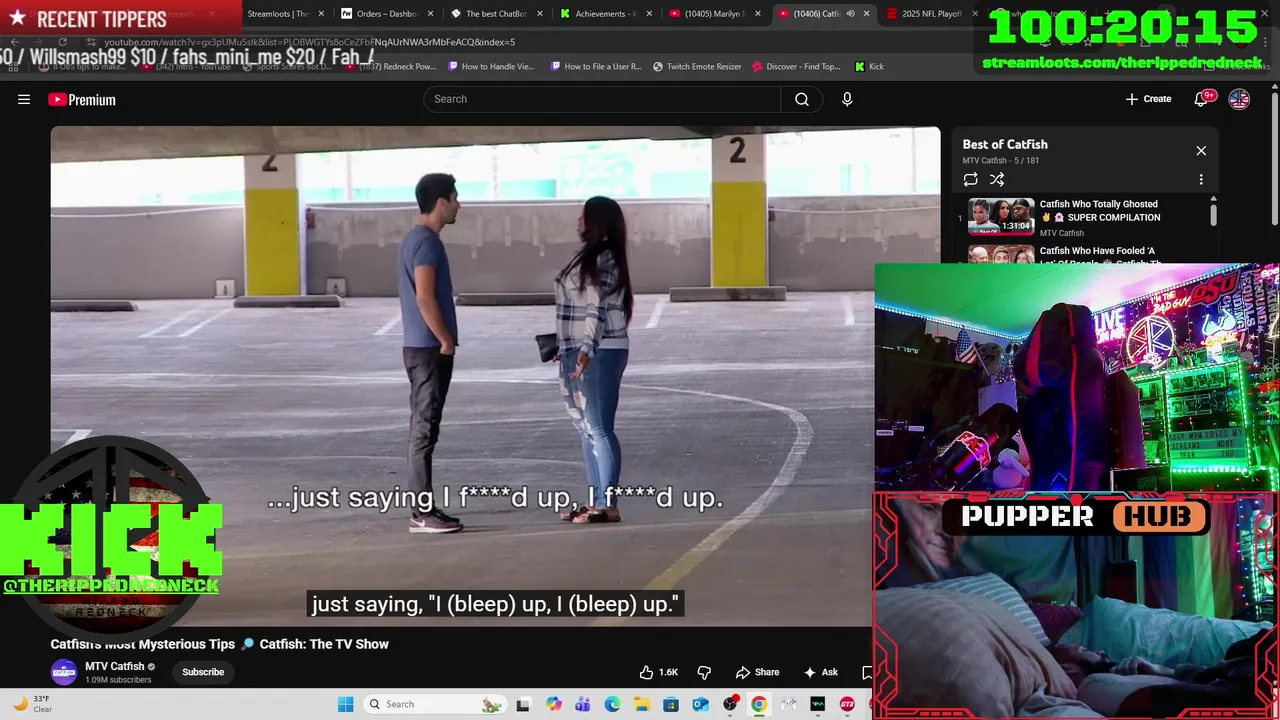Screen dimensions: 1280x720
Task: Click the Ask AI button
Action: 821,672
